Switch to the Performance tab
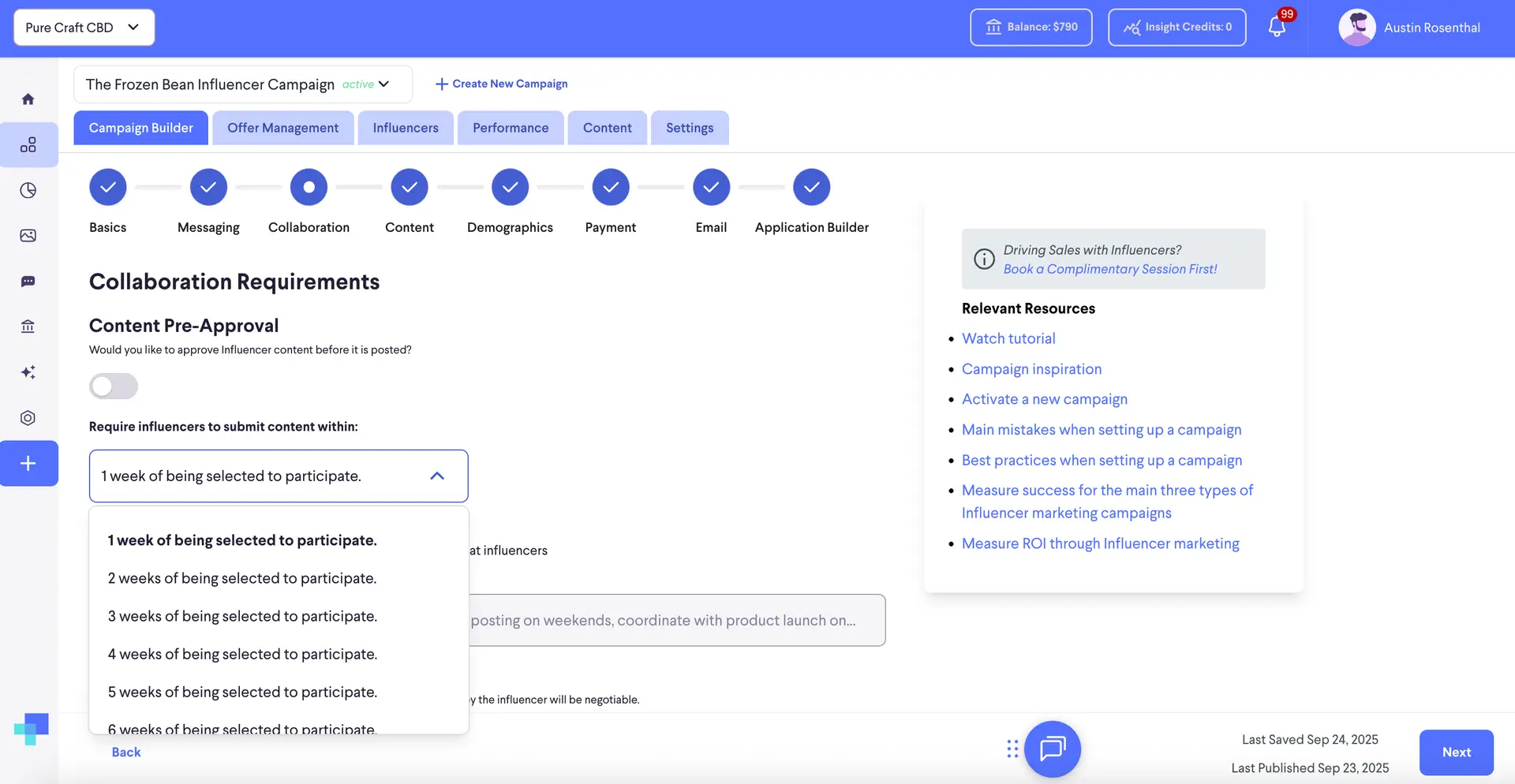 pyautogui.click(x=510, y=128)
